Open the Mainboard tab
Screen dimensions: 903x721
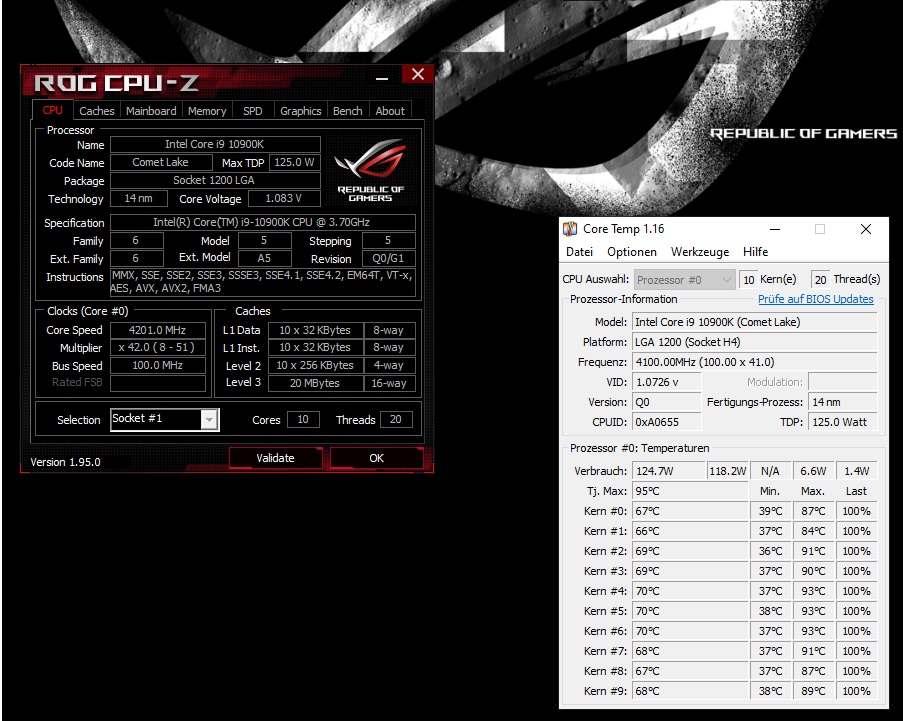pos(151,111)
